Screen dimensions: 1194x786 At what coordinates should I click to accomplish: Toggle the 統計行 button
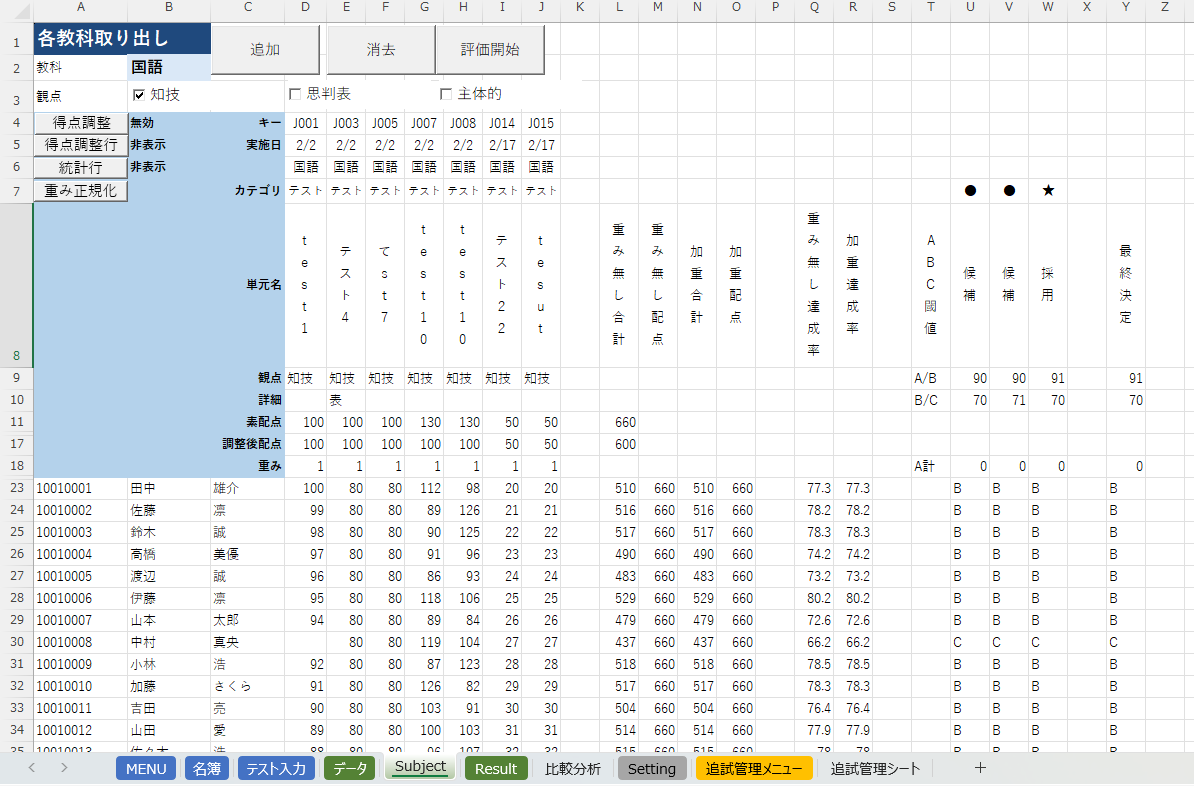81,167
